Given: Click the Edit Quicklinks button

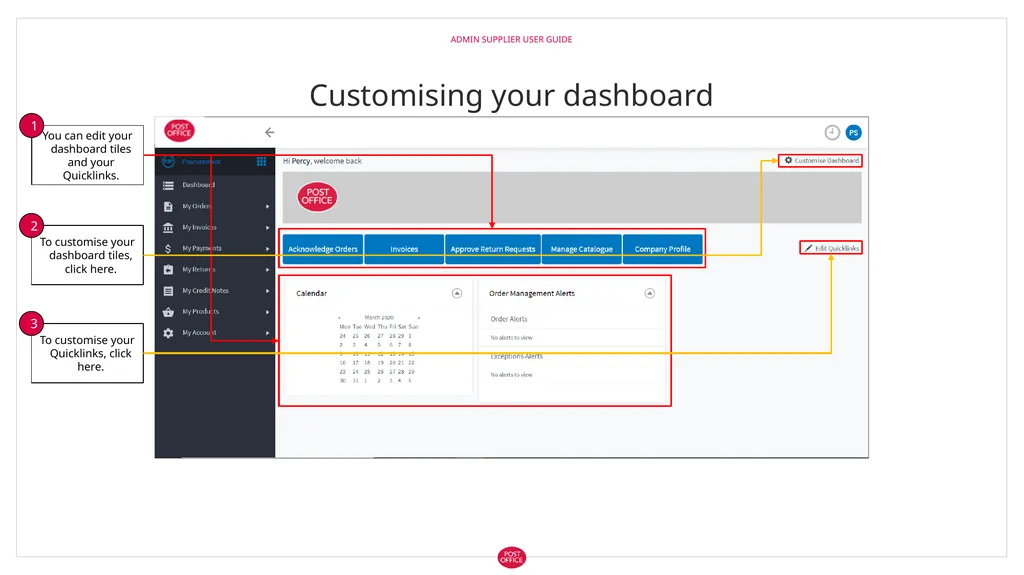Looking at the screenshot, I should click(831, 248).
